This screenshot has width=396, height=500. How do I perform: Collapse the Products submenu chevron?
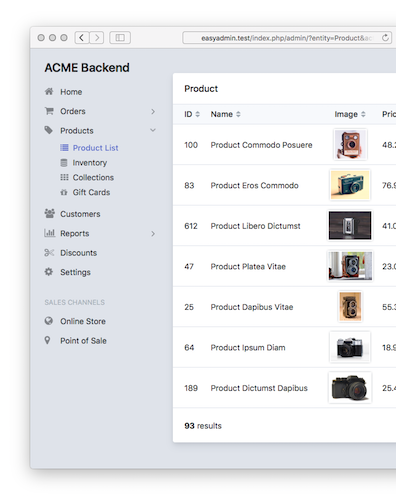click(153, 130)
